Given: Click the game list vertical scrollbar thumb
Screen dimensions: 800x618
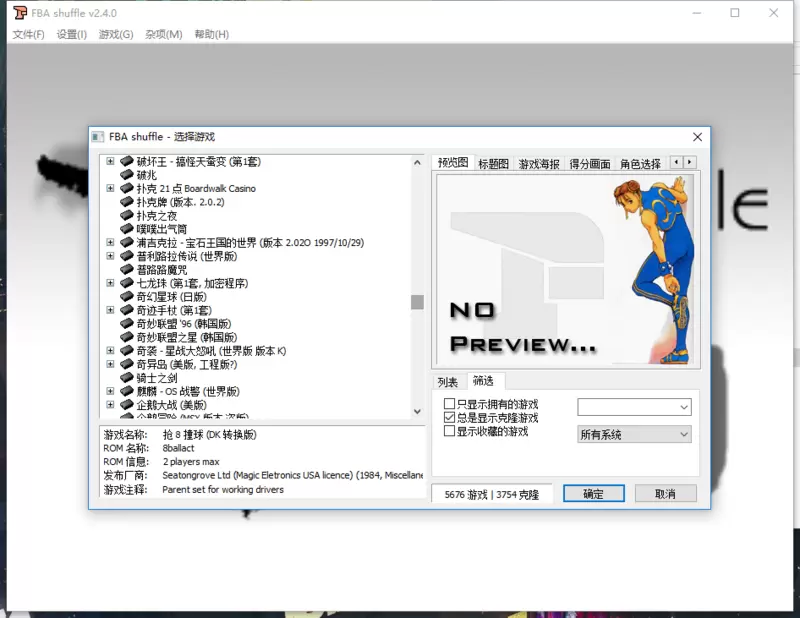Looking at the screenshot, I should (417, 302).
